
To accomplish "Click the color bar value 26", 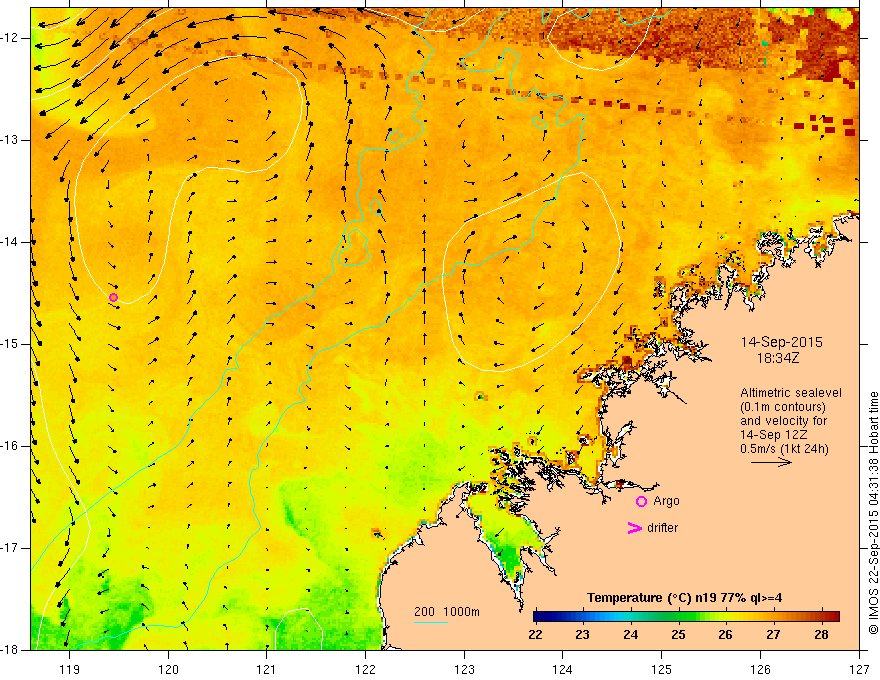I will (x=725, y=635).
